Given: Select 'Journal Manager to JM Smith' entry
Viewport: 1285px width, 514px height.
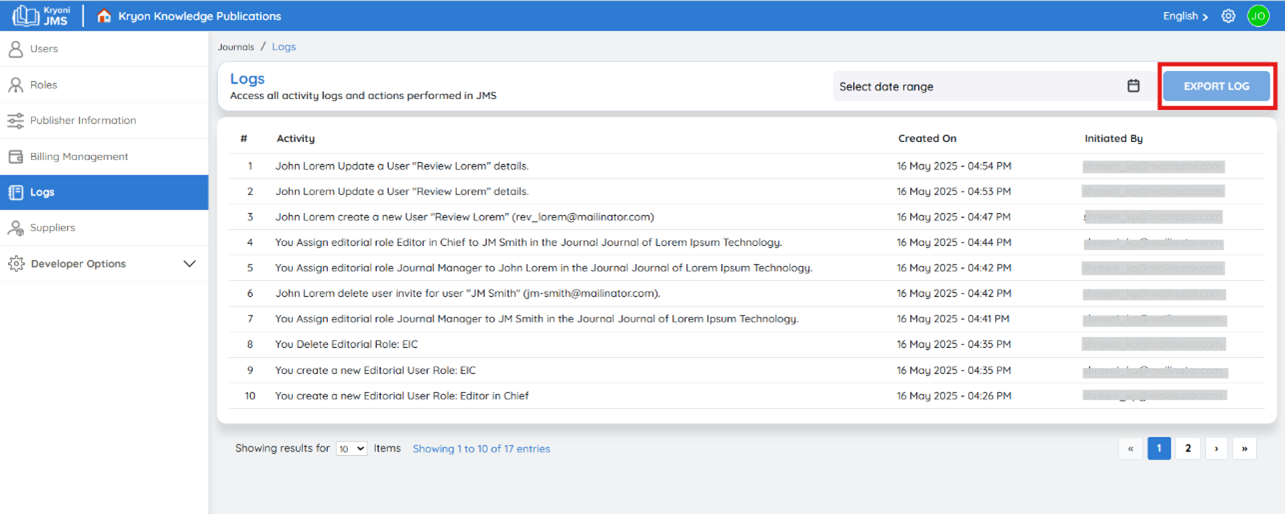Looking at the screenshot, I should point(537,319).
